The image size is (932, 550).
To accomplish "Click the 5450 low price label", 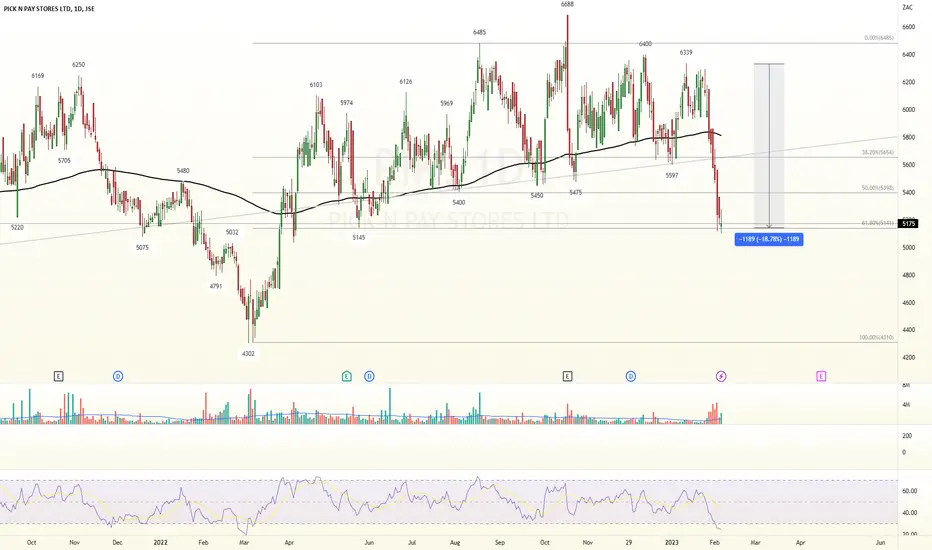I will pyautogui.click(x=537, y=195).
